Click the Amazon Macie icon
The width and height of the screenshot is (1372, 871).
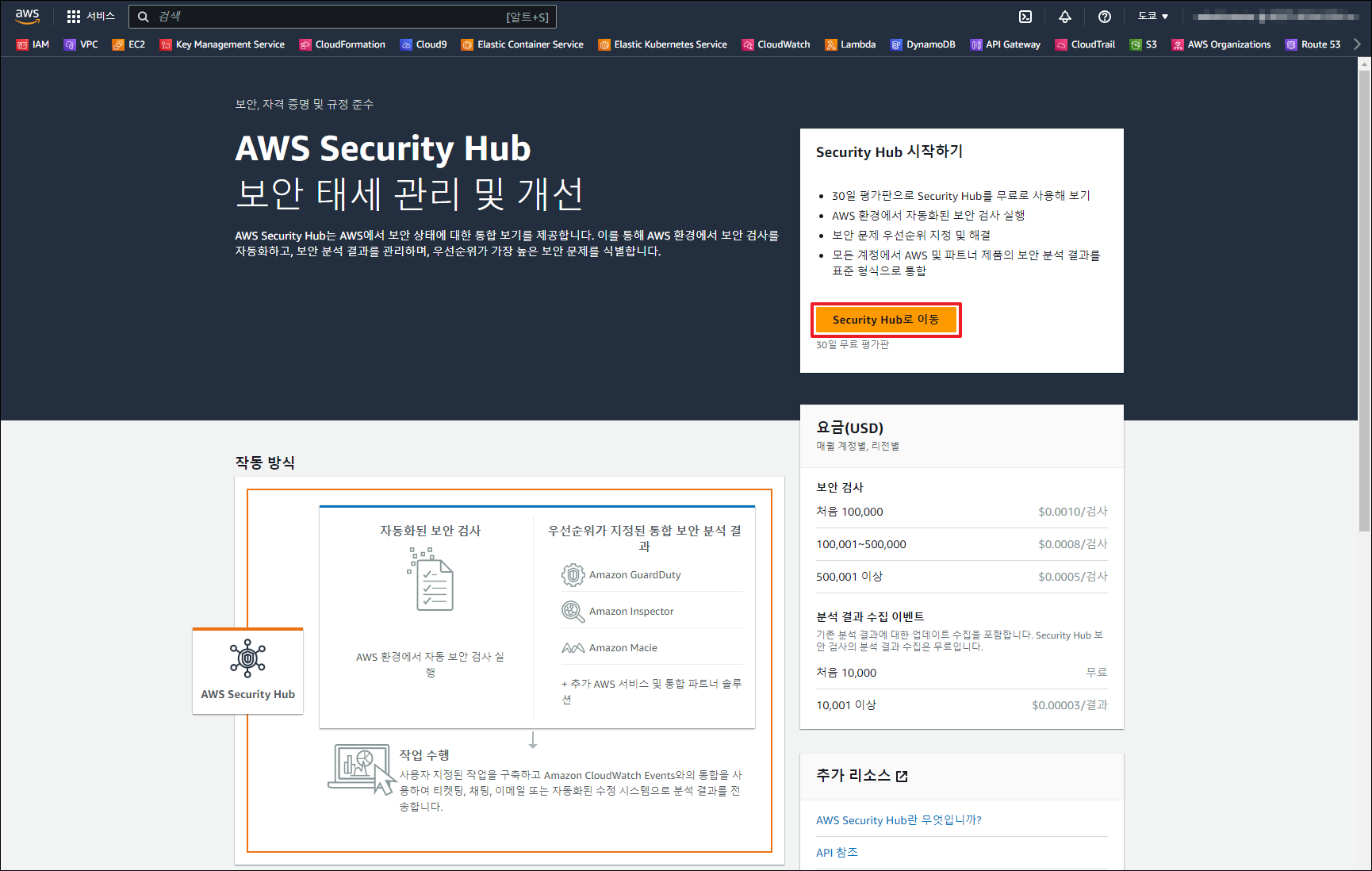[573, 648]
